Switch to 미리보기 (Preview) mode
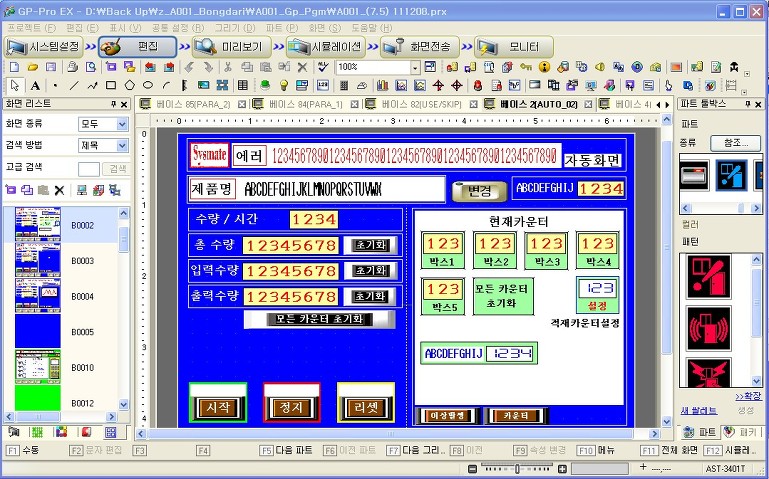The image size is (769, 479). point(231,46)
